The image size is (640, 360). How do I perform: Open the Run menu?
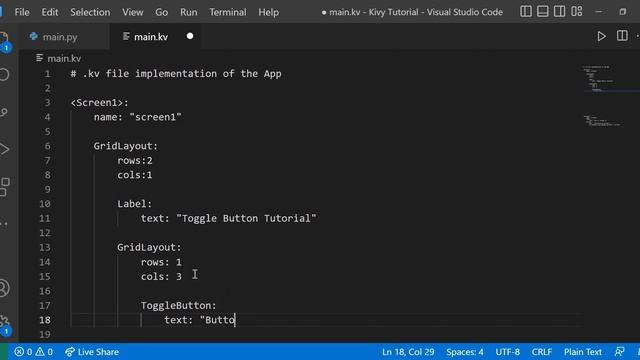[189, 12]
